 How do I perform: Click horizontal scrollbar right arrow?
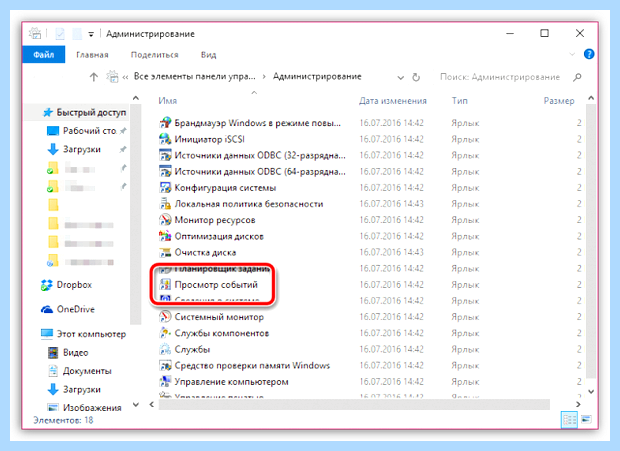578,404
